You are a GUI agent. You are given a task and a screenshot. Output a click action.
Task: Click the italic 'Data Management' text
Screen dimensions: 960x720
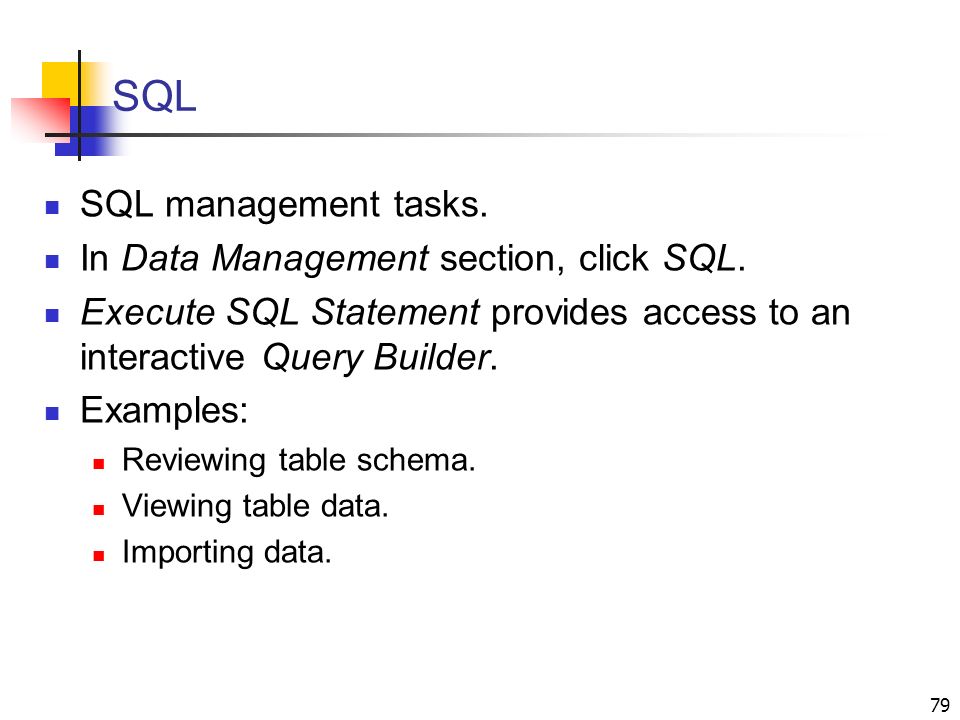point(276,258)
